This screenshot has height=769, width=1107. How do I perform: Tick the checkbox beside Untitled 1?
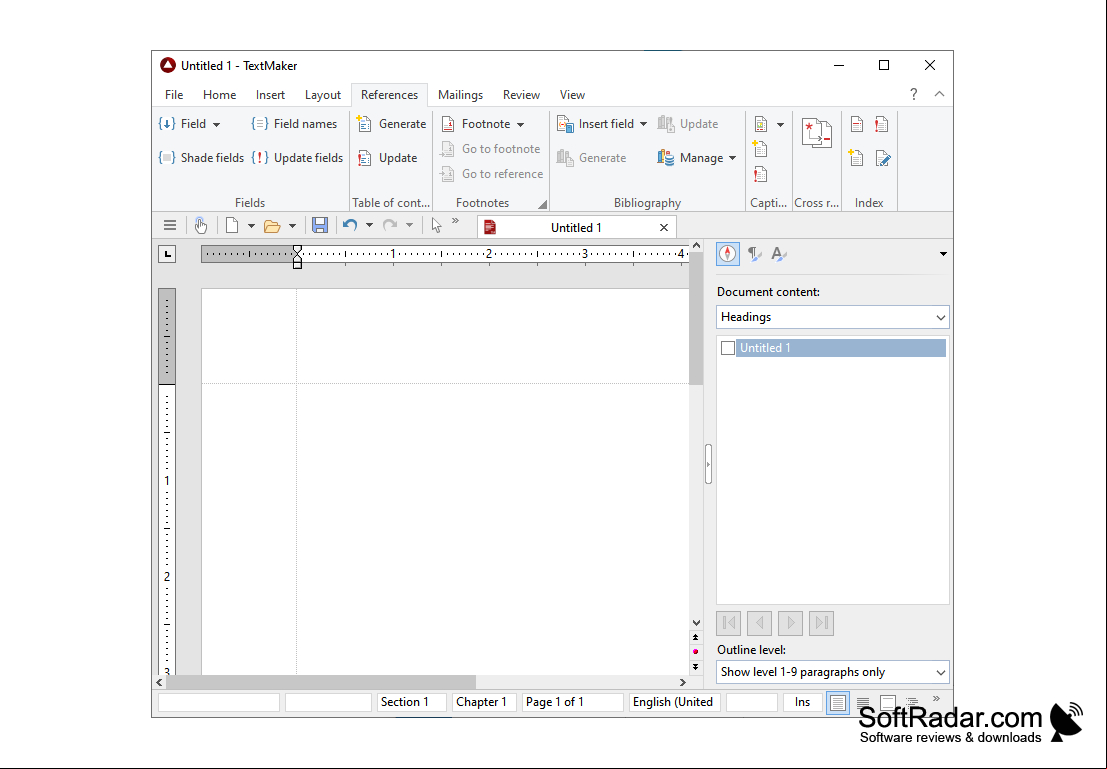[x=728, y=348]
